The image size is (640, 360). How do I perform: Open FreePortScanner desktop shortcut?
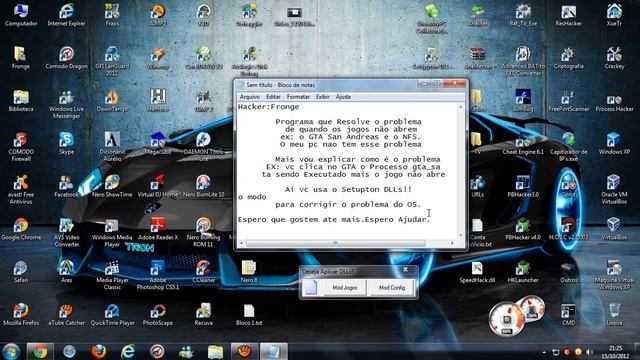click(x=569, y=101)
